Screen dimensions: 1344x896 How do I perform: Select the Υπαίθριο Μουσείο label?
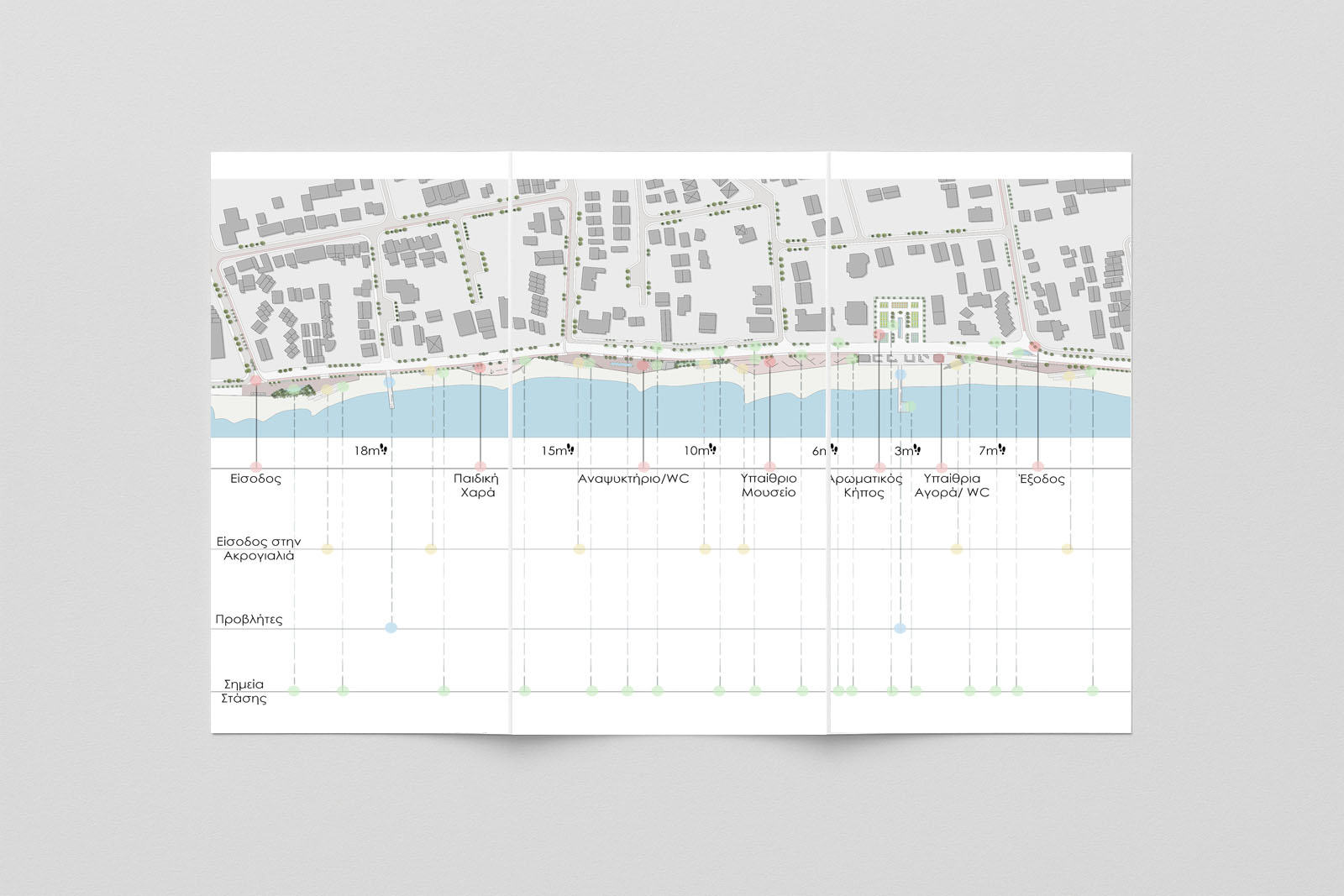pyautogui.click(x=768, y=485)
